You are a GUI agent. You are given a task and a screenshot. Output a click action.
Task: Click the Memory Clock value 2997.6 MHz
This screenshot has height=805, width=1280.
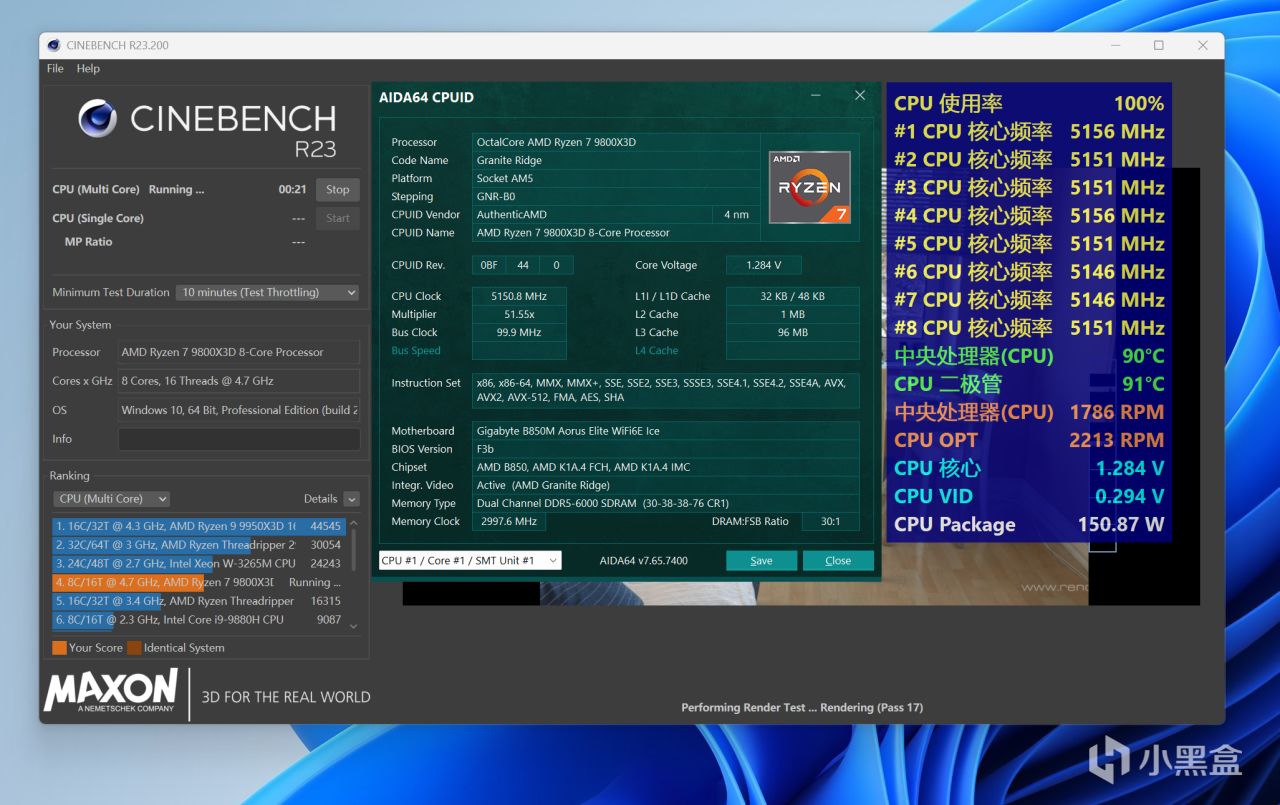(509, 522)
